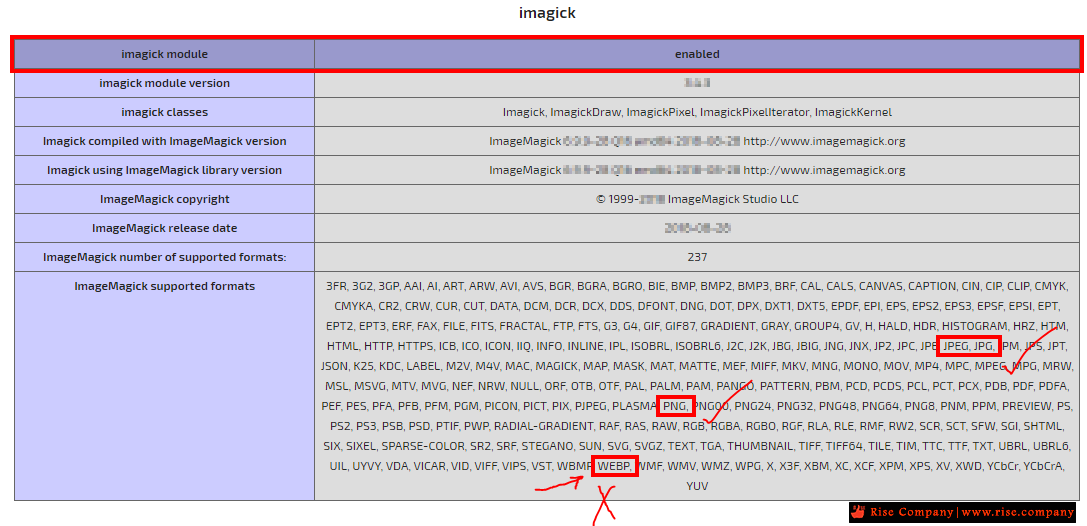
Task: Click imagemagick.org URL in compiled-with row
Action: pyautogui.click(x=824, y=141)
